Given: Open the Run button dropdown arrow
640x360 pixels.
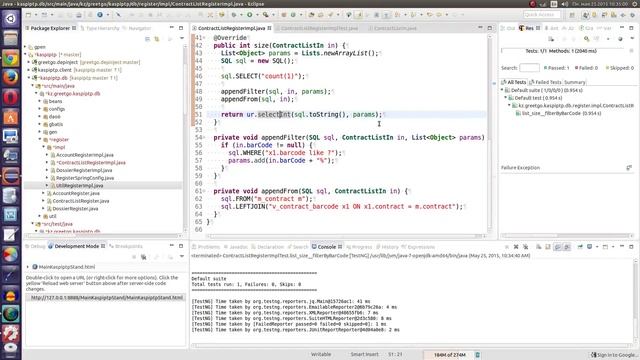Looking at the screenshot, I should pos(257,15).
